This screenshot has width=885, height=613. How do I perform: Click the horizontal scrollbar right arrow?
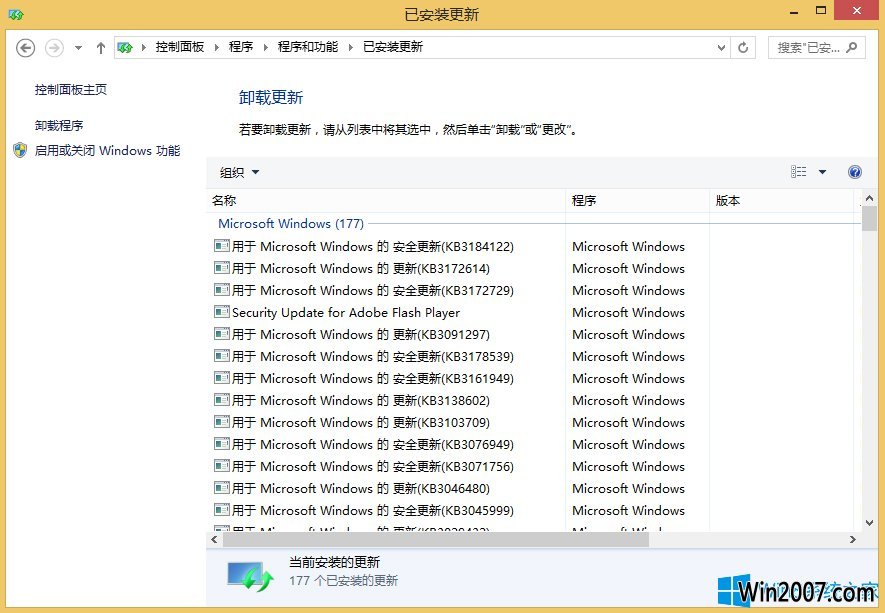pyautogui.click(x=853, y=540)
